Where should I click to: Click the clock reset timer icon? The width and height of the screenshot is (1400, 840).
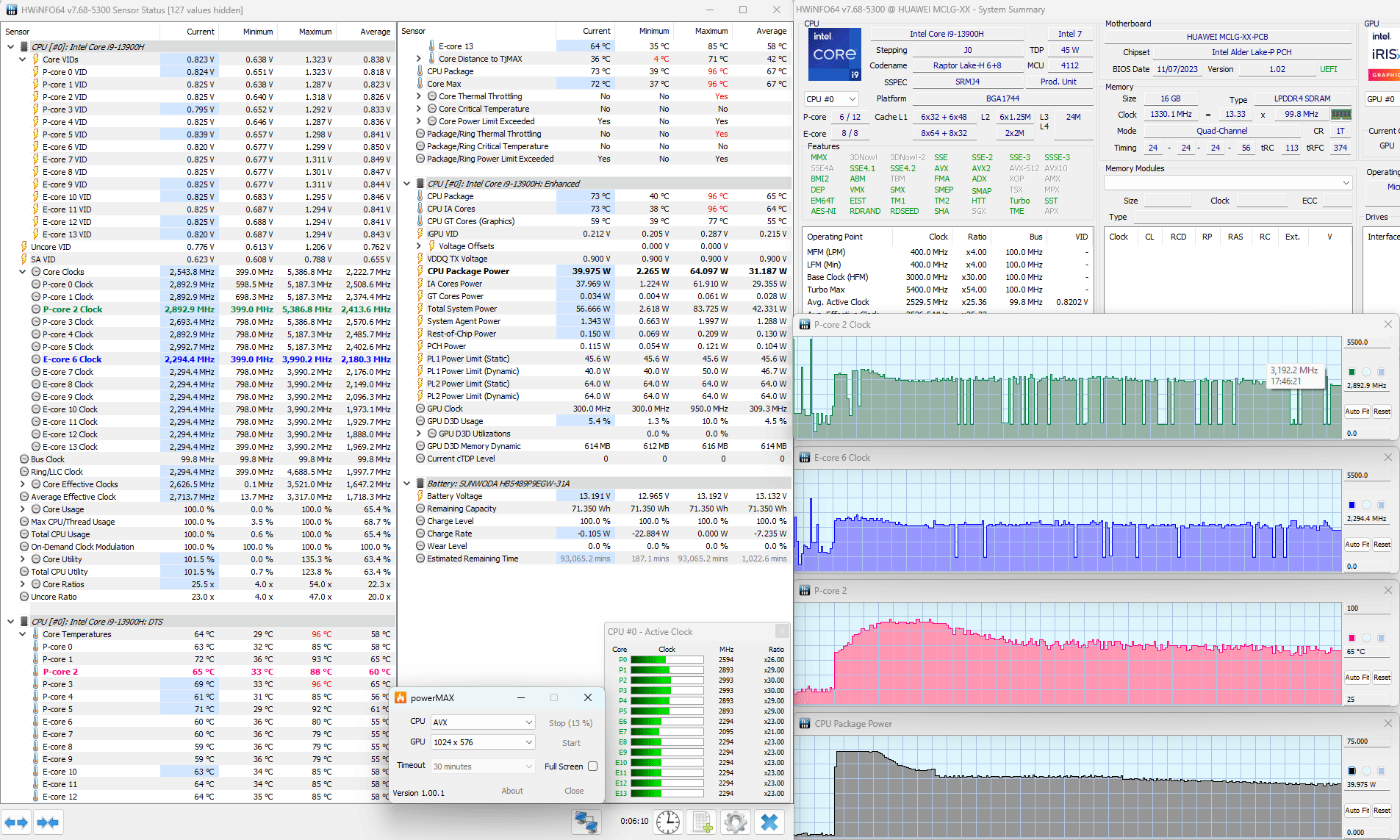coord(667,822)
